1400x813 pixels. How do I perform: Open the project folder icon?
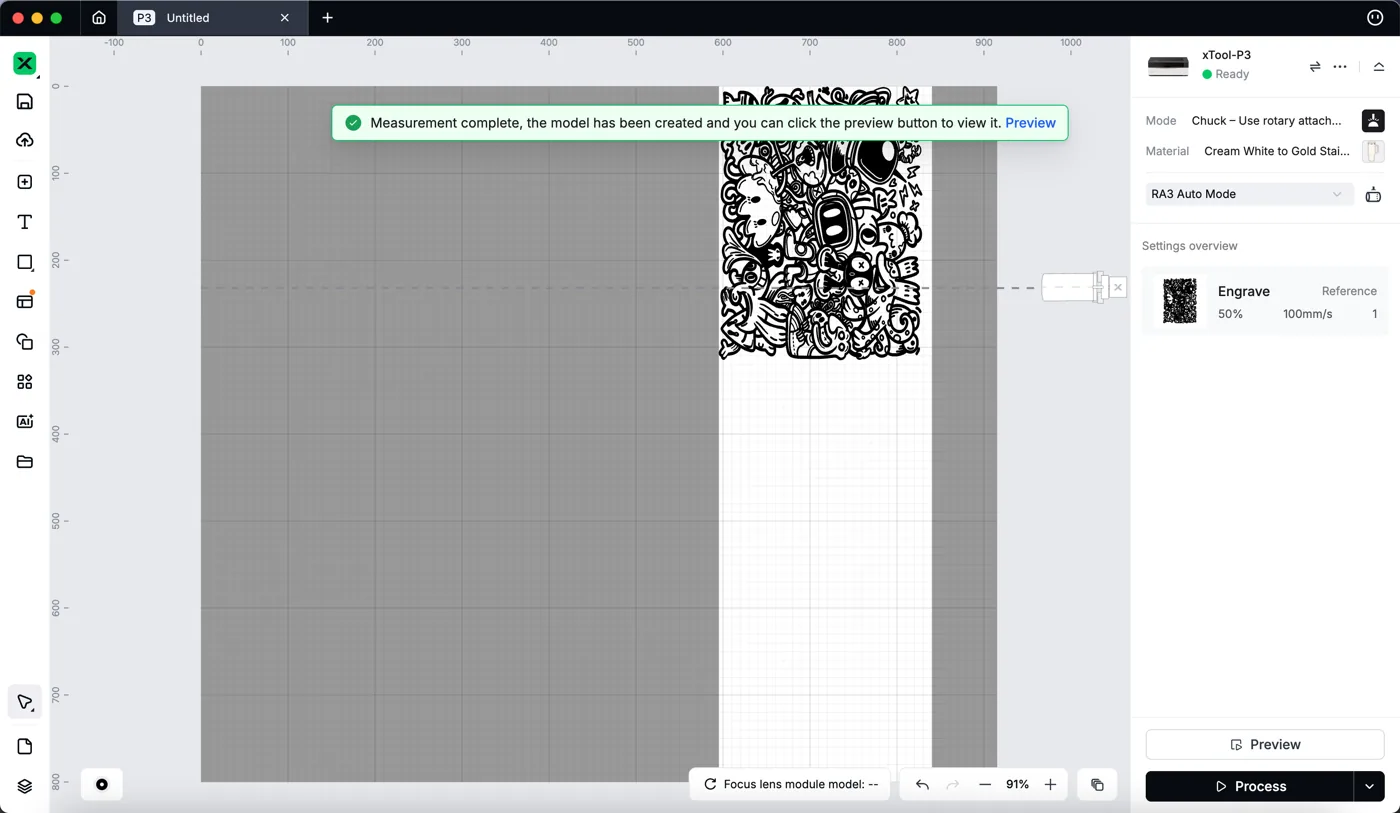click(25, 462)
